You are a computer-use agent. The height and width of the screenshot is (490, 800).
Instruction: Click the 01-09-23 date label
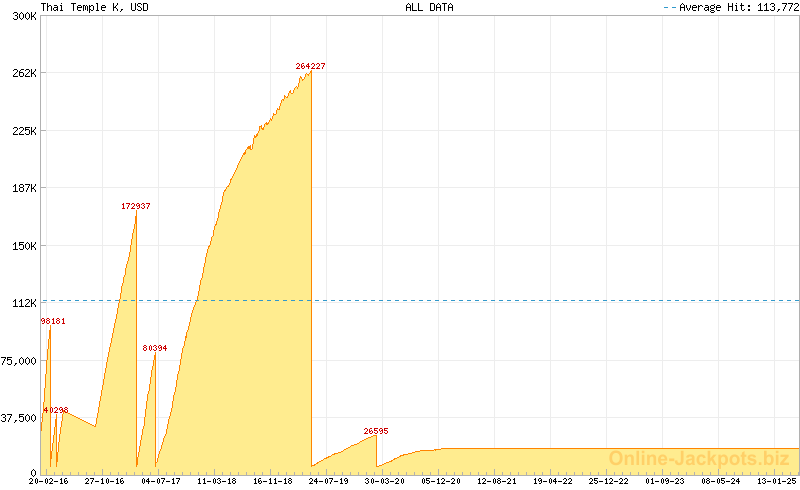tap(663, 481)
